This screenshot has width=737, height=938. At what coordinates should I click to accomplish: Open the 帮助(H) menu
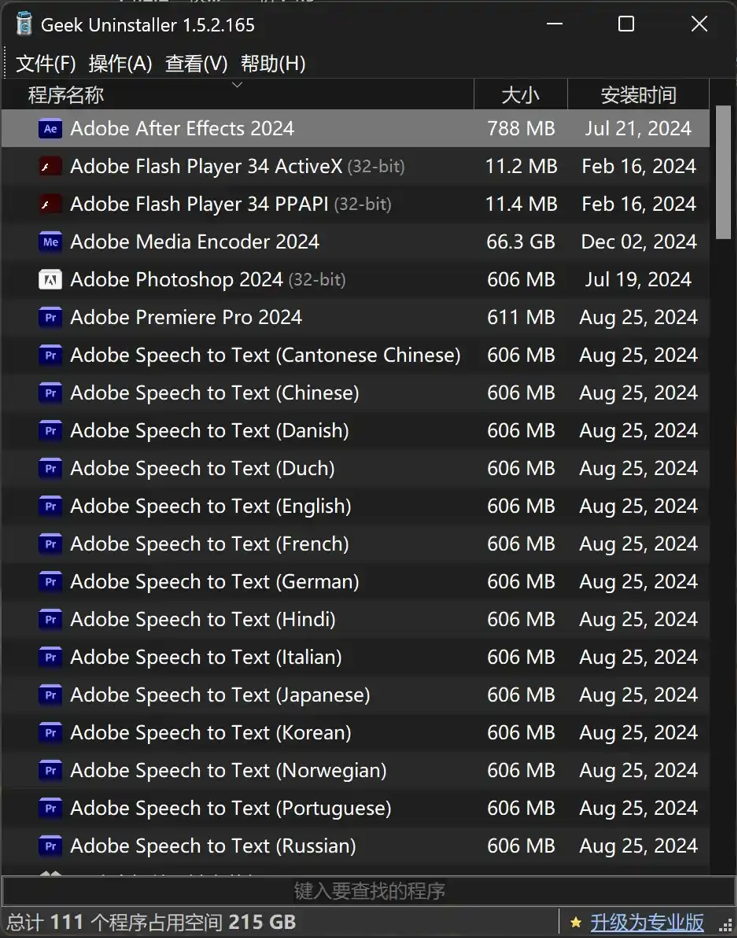coord(273,63)
